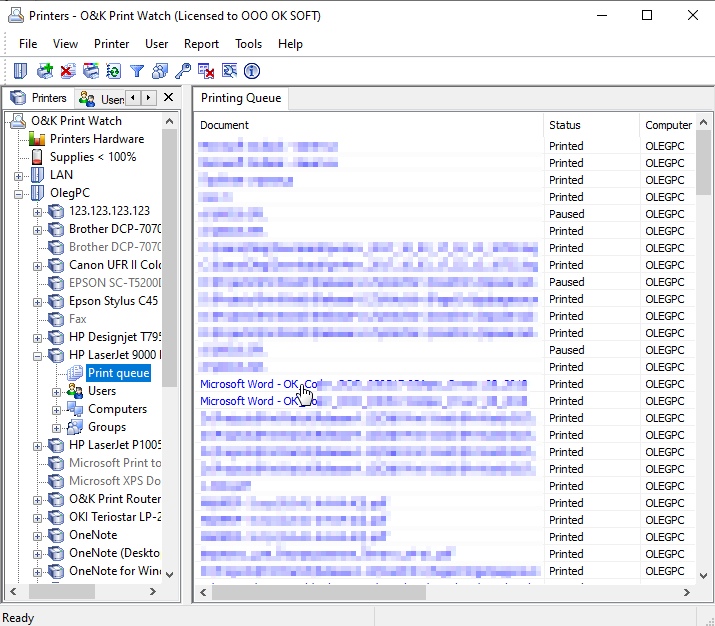Expand the Groups tree node
This screenshot has width=715, height=626.
point(57,427)
